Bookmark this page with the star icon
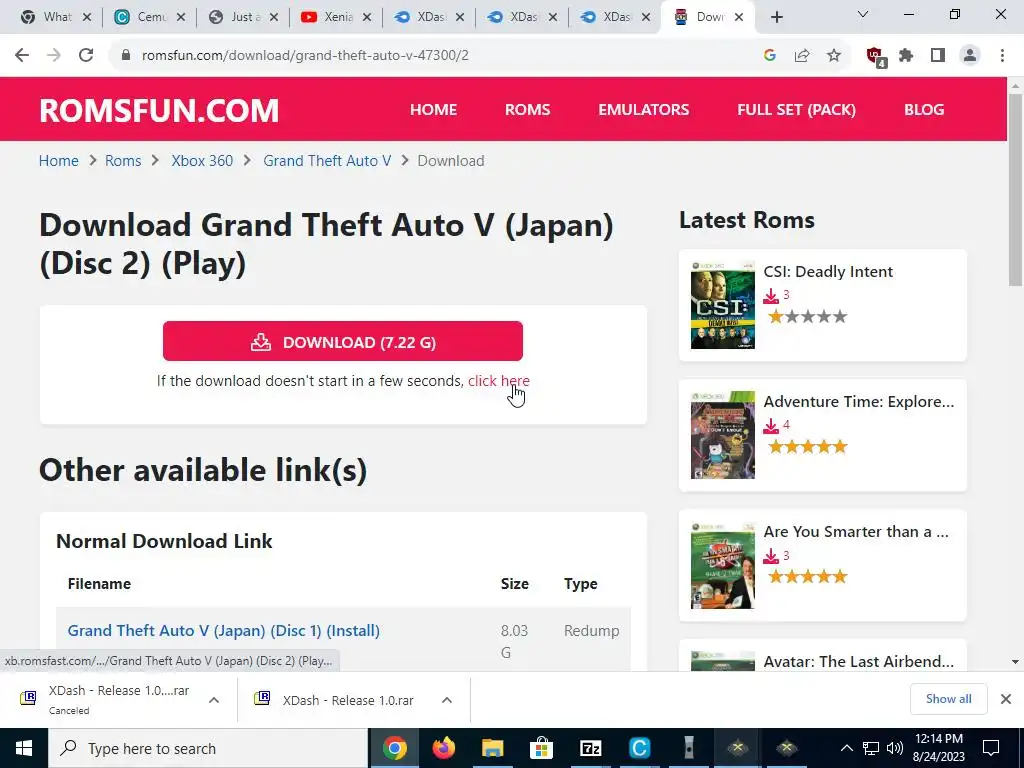 834,56
